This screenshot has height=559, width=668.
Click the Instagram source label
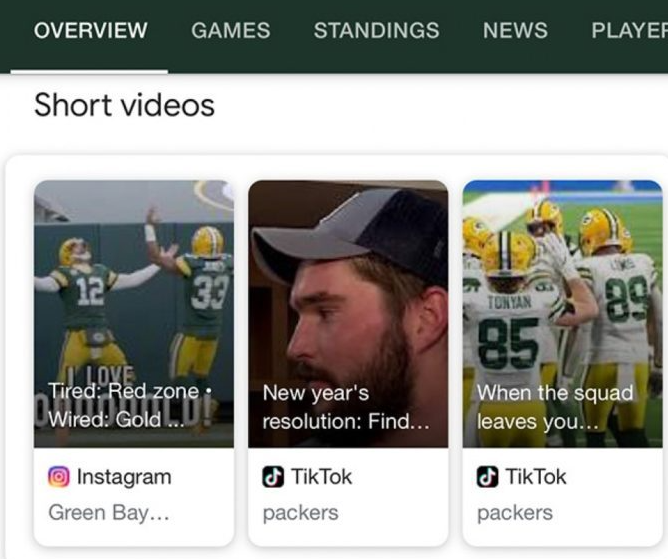124,477
